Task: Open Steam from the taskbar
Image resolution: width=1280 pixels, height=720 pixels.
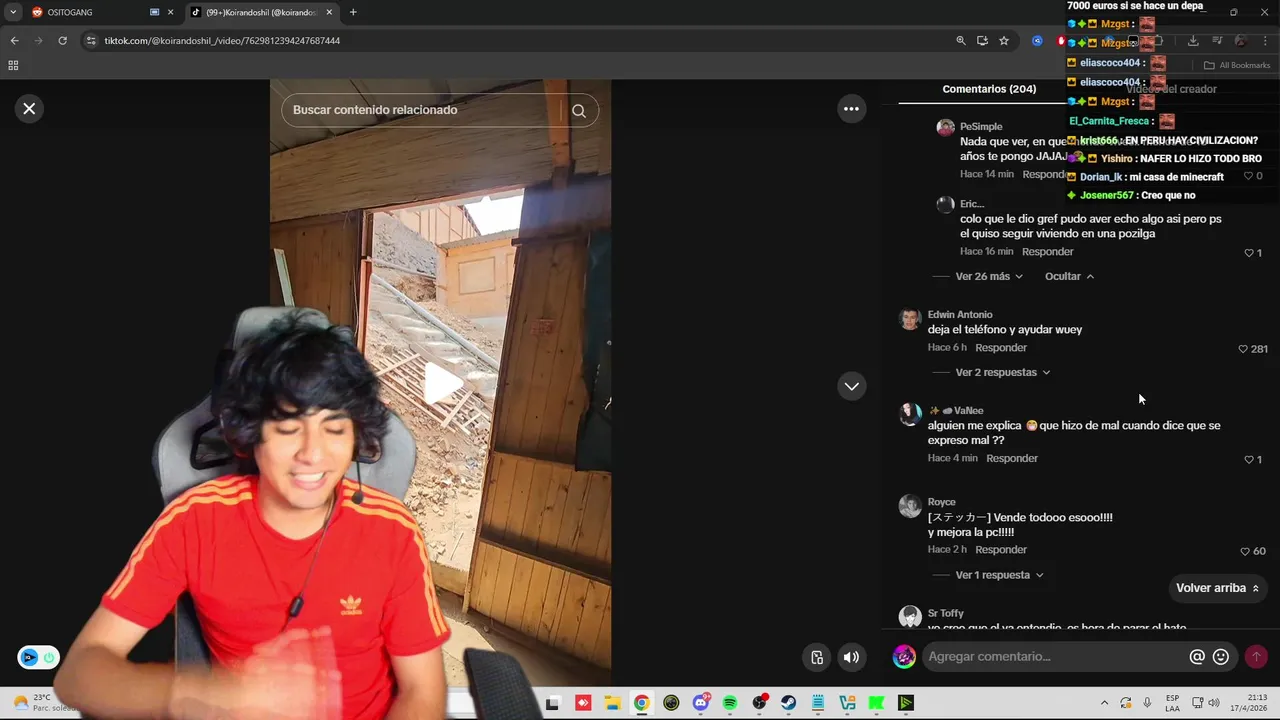Action: (789, 703)
